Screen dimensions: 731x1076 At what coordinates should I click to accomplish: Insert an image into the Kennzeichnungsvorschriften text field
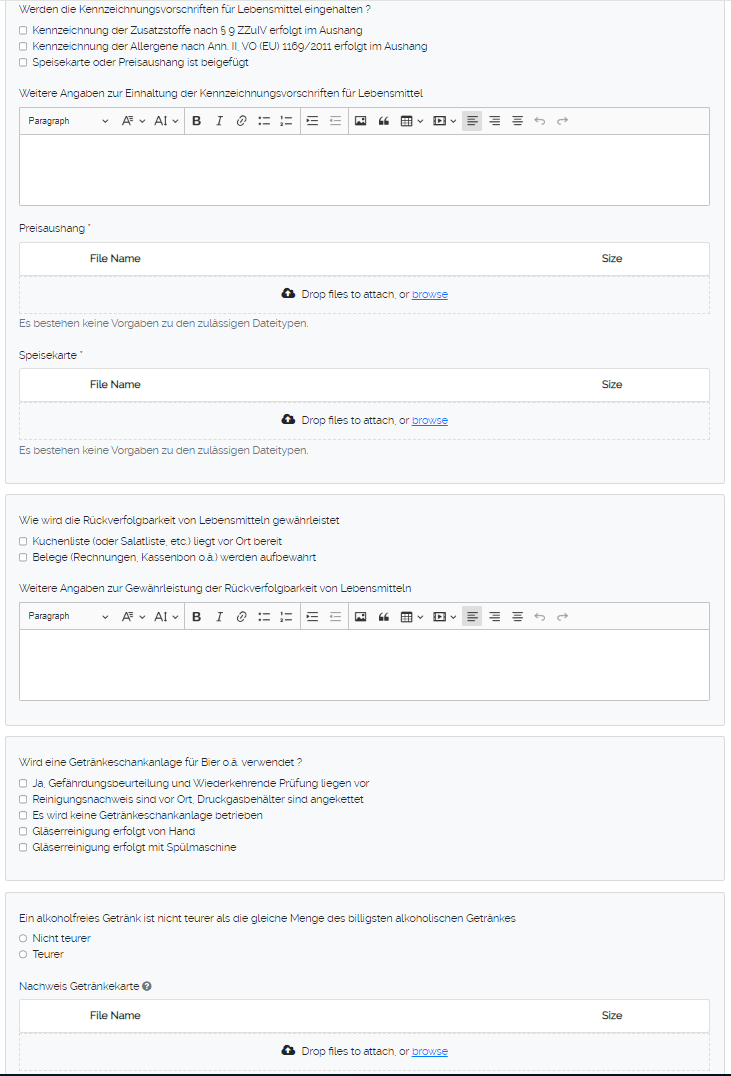(x=360, y=120)
